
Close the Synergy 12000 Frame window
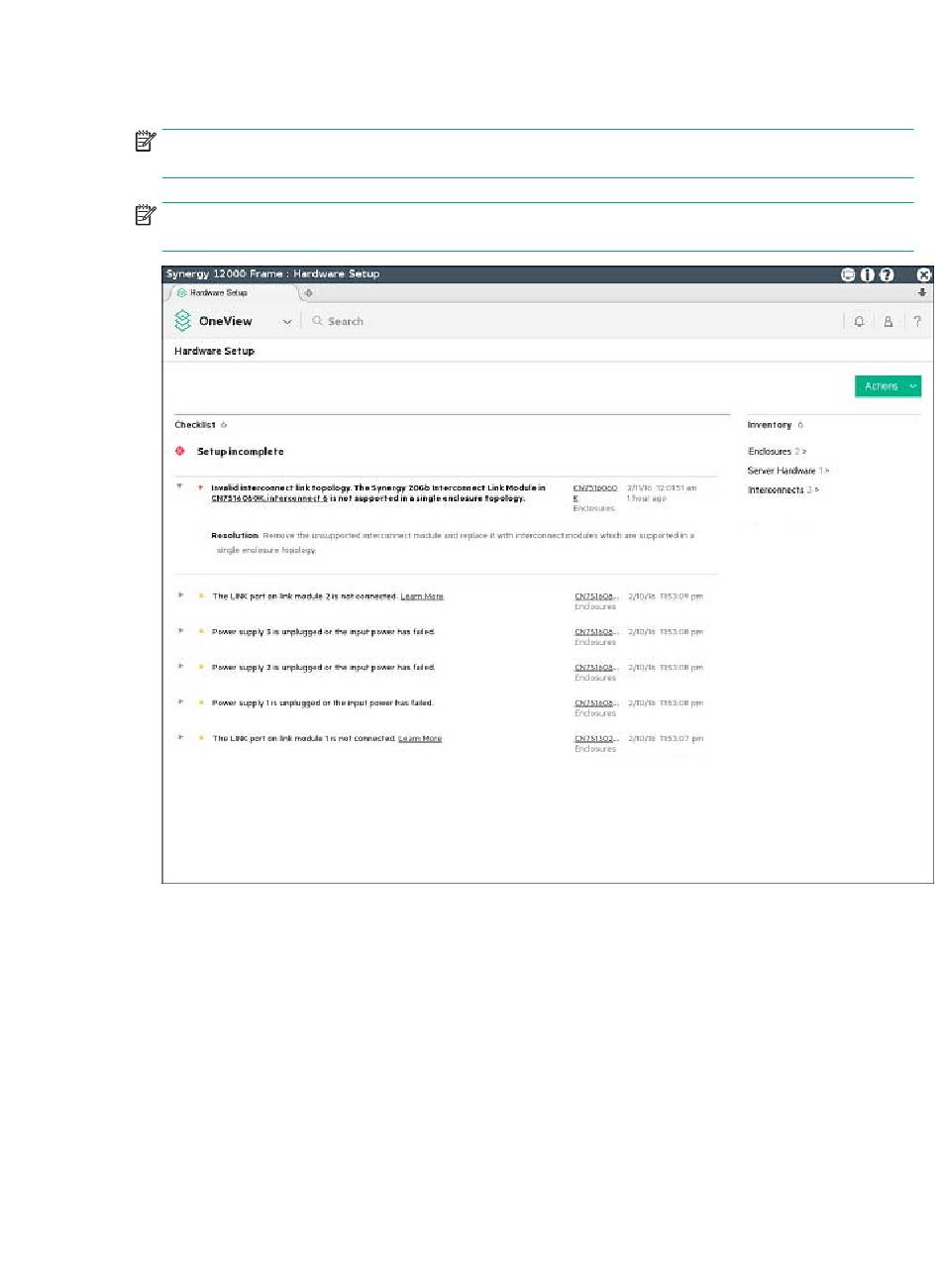(924, 274)
